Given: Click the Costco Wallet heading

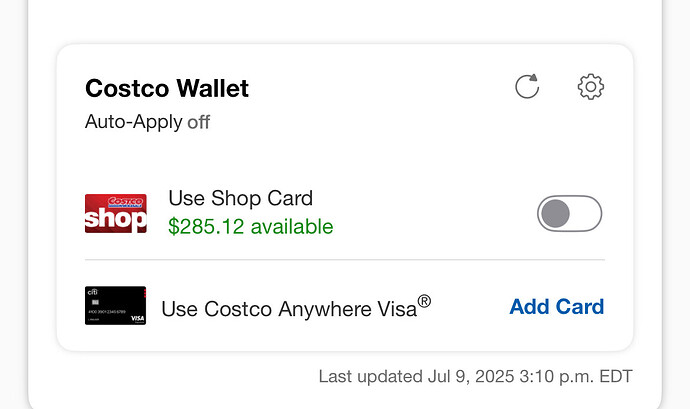Looking at the screenshot, I should 167,88.
